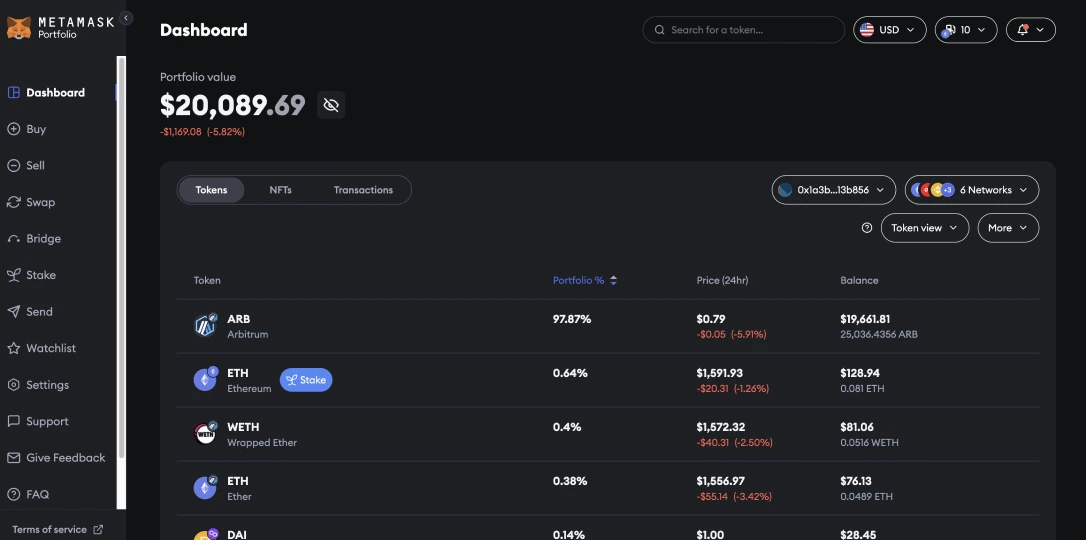Click the $1,556.97 Ether price
This screenshot has height=540, width=1086.
(x=721, y=481)
